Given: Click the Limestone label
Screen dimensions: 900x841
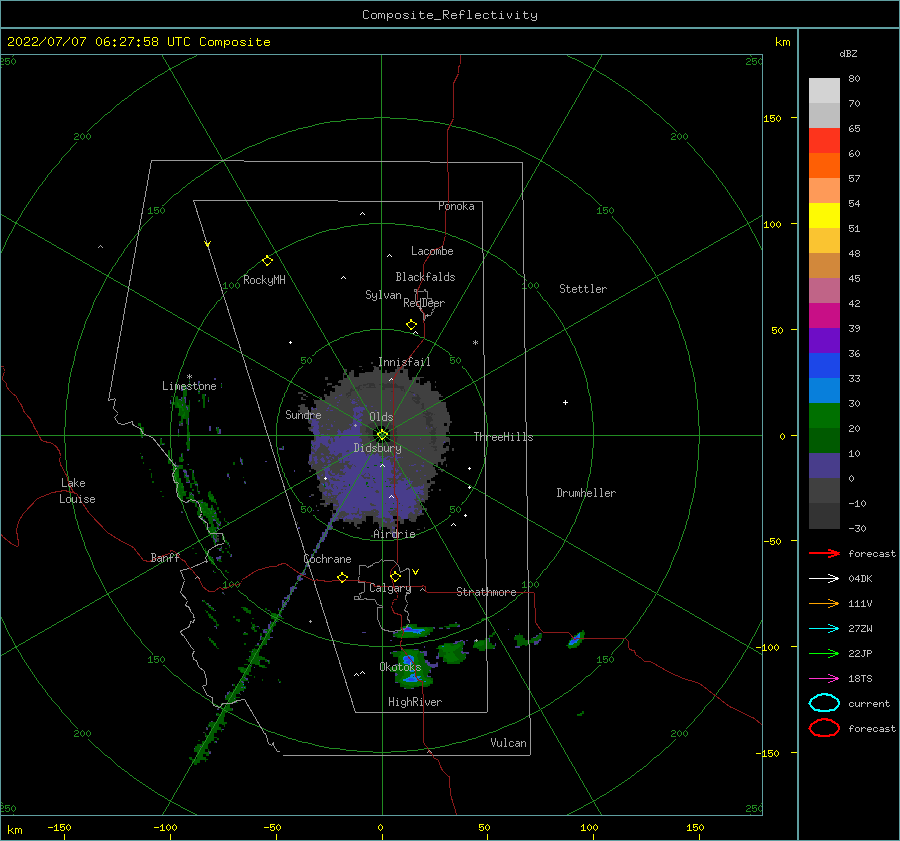Looking at the screenshot, I should click(189, 386).
